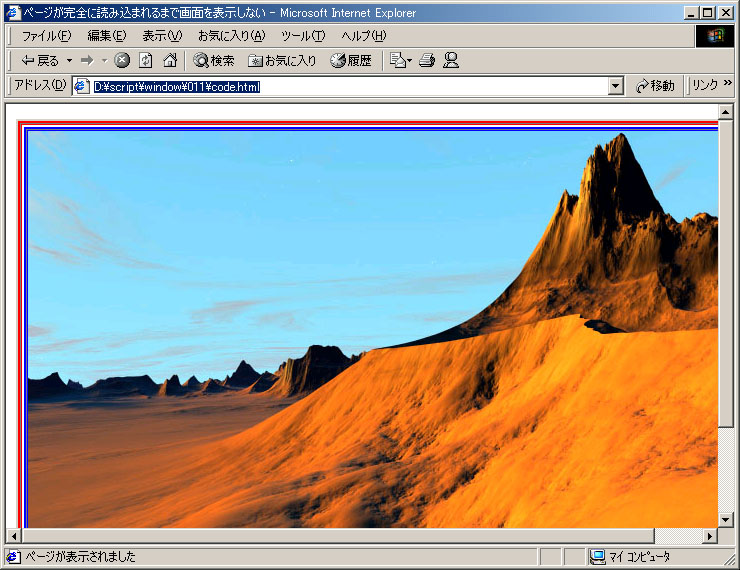Click the 移動 go button

655,86
